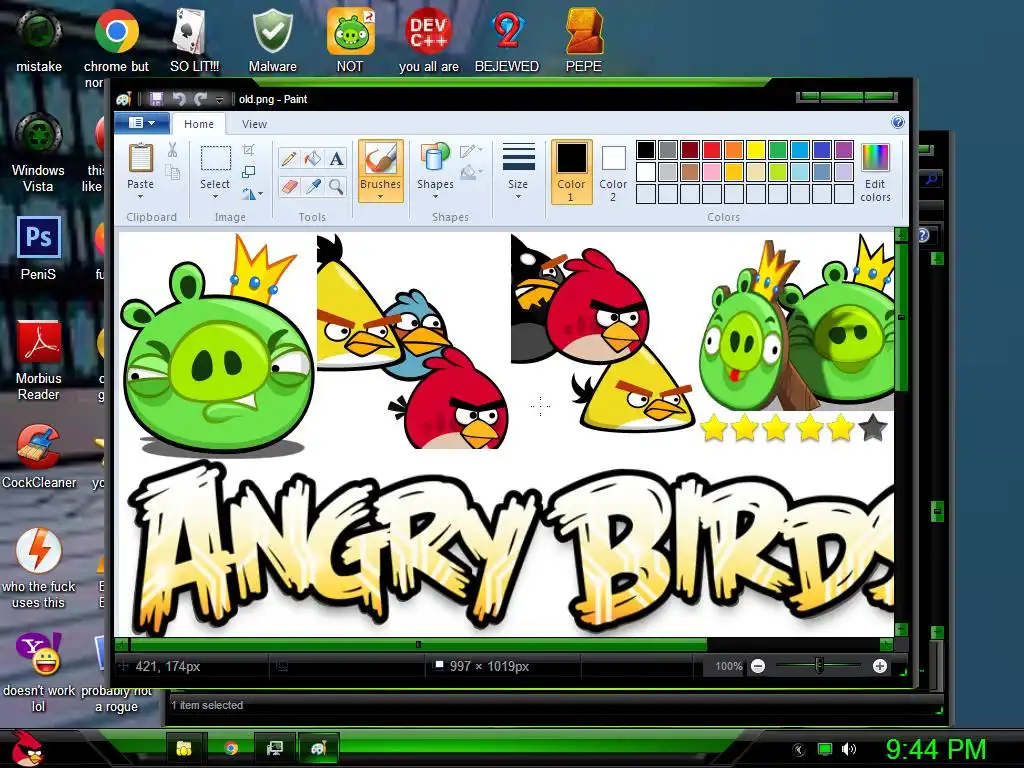Pick the Color picker eyedropper tool
This screenshot has width=1024, height=768.
(x=313, y=187)
